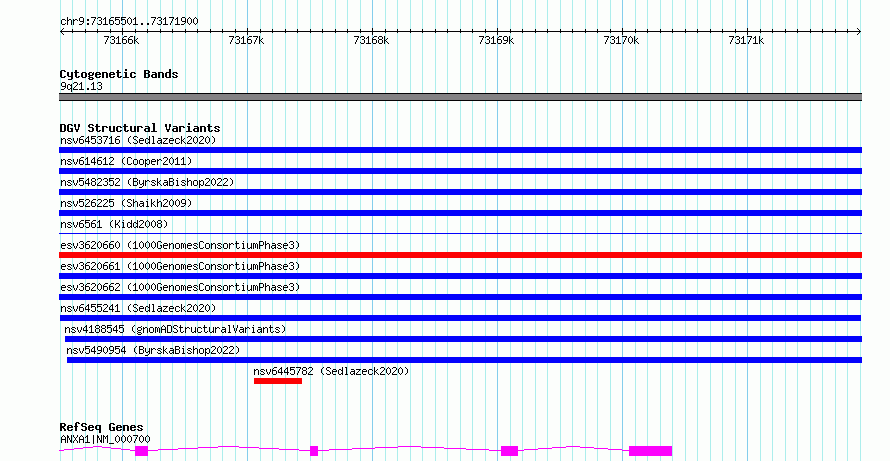
Task: Click the nsv6445782 (Sedlazeck2020) label
Action: pos(331,371)
